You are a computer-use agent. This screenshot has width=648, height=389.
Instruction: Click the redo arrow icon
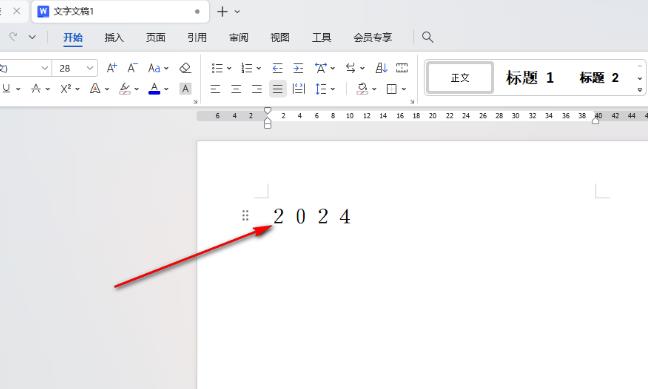click(13, 37)
